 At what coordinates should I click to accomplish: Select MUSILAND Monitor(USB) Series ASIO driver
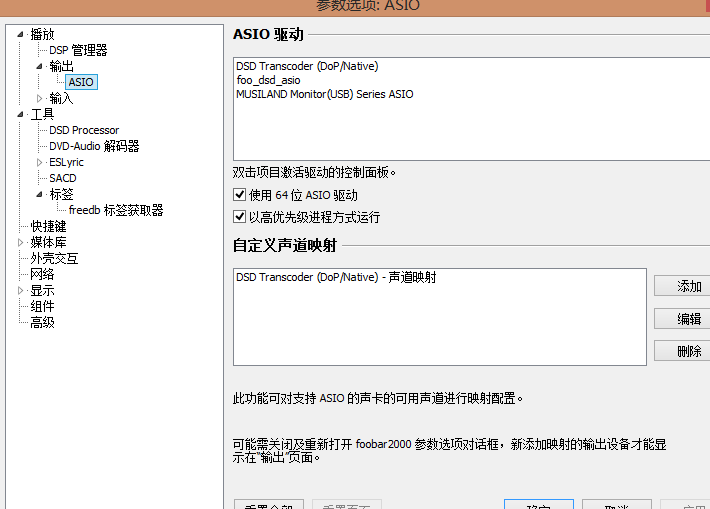pos(324,94)
